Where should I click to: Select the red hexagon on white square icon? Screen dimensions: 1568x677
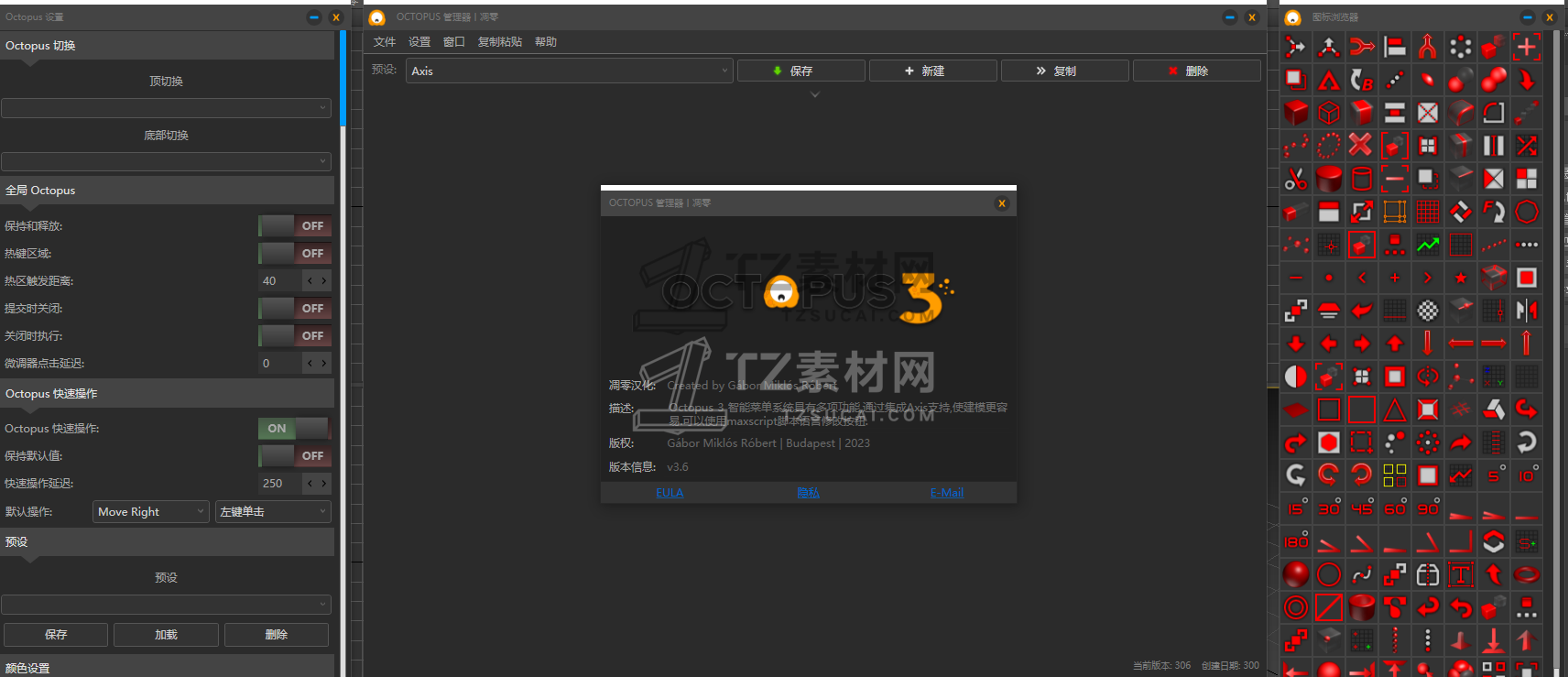click(1329, 442)
